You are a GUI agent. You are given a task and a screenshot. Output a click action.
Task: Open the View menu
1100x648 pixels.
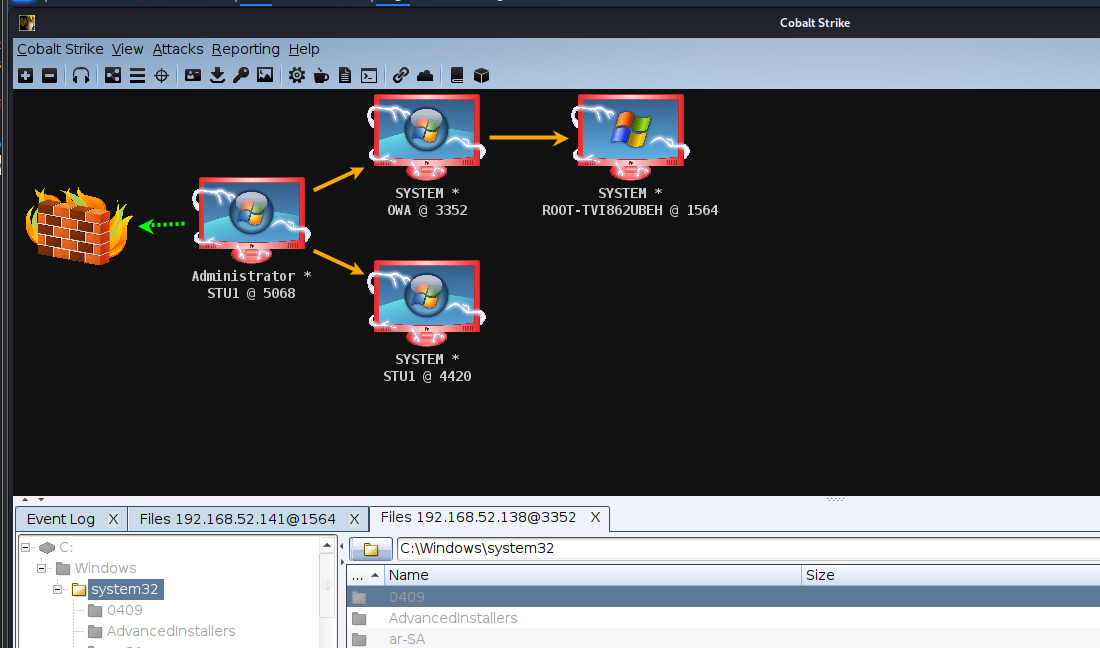[x=127, y=49]
